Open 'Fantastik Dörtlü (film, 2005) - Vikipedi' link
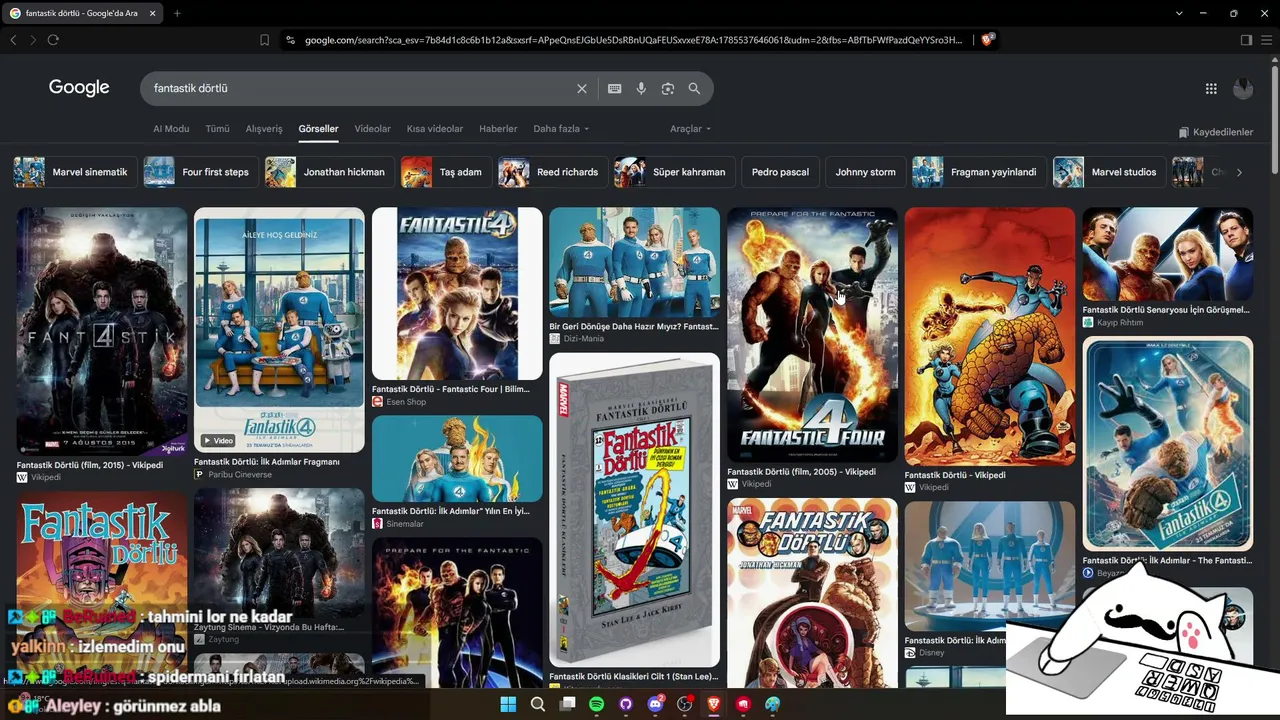 801,472
